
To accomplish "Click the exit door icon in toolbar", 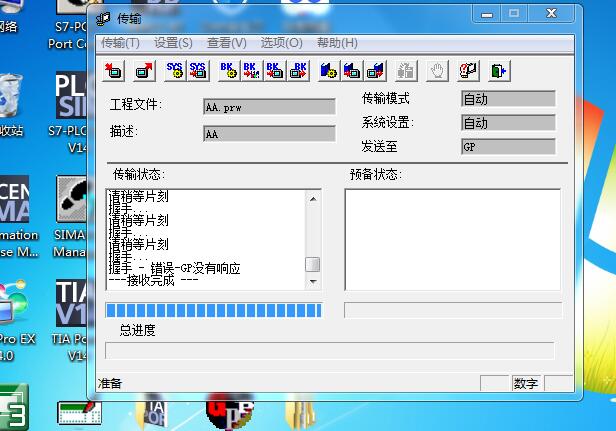I will tap(497, 70).
